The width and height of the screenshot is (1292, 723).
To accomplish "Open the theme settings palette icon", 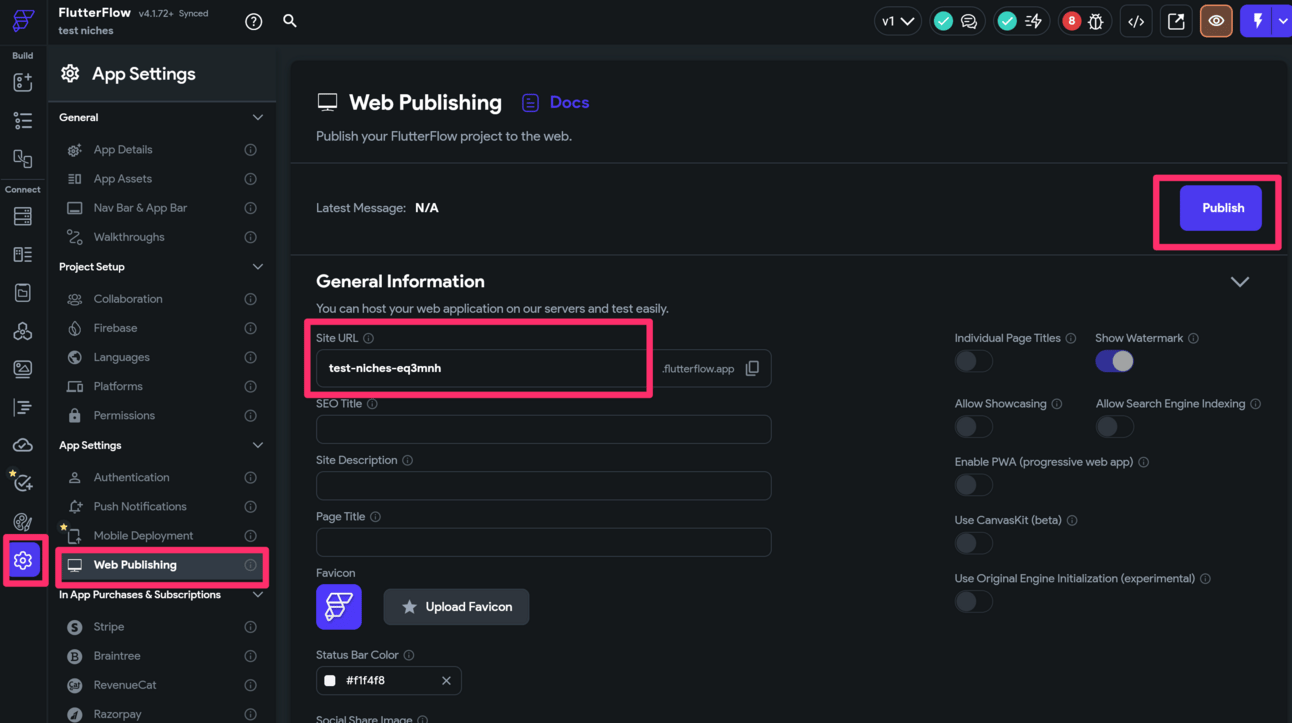I will tap(23, 522).
